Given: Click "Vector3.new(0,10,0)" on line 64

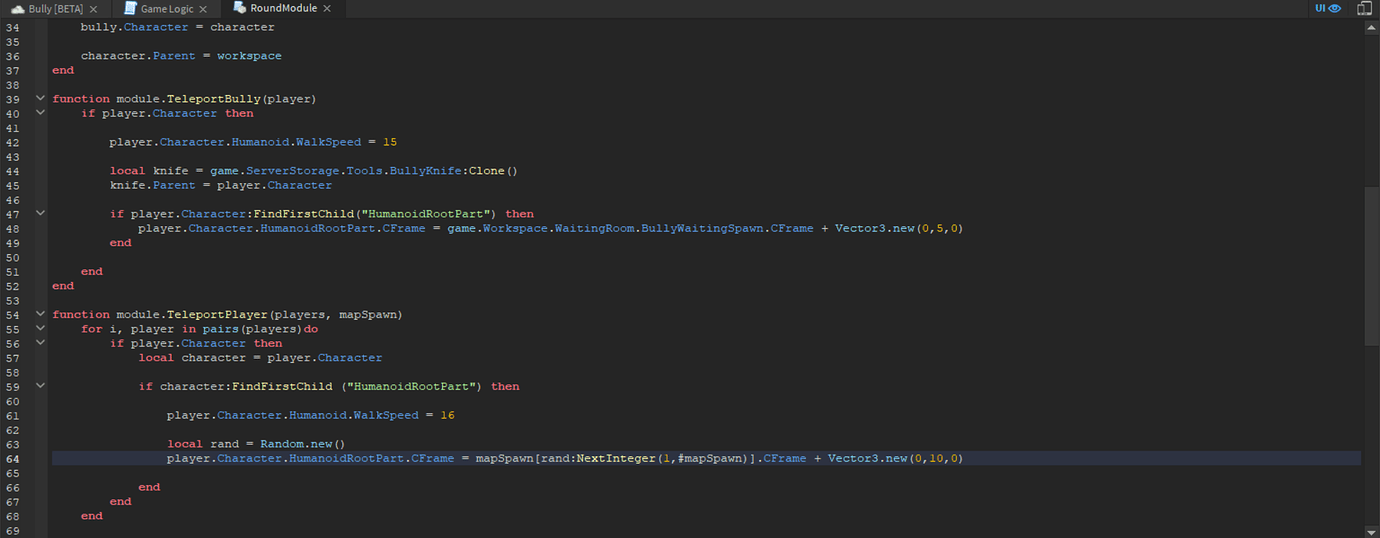Looking at the screenshot, I should [895, 458].
